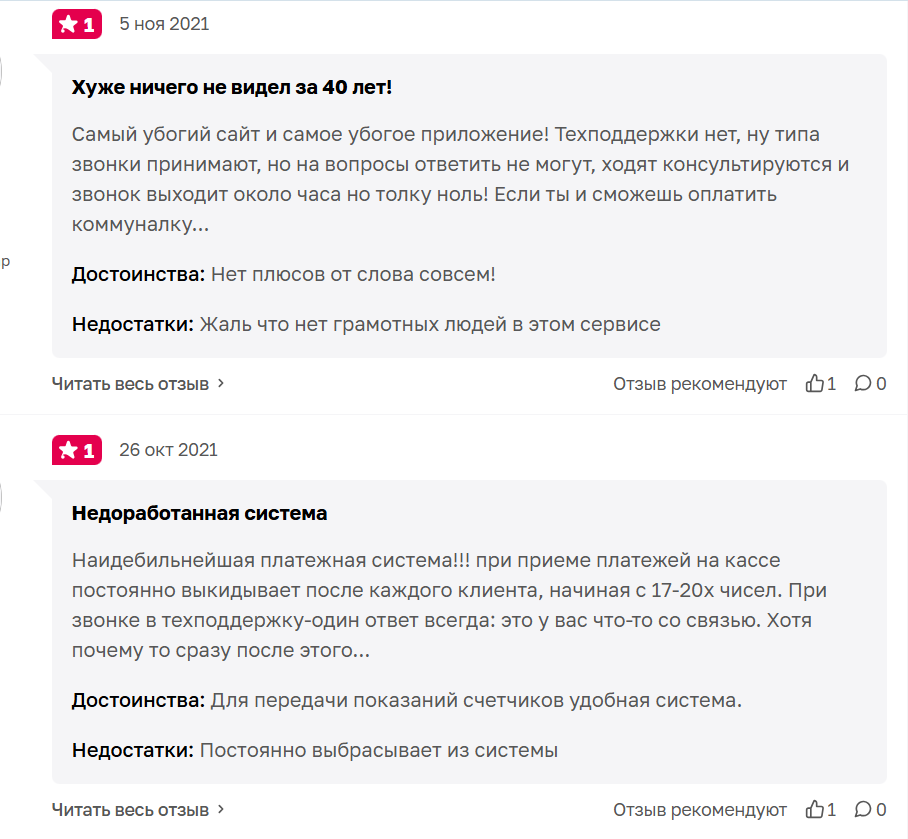Click the date '26 окт 2021'
The width and height of the screenshot is (908, 839).
pos(168,450)
